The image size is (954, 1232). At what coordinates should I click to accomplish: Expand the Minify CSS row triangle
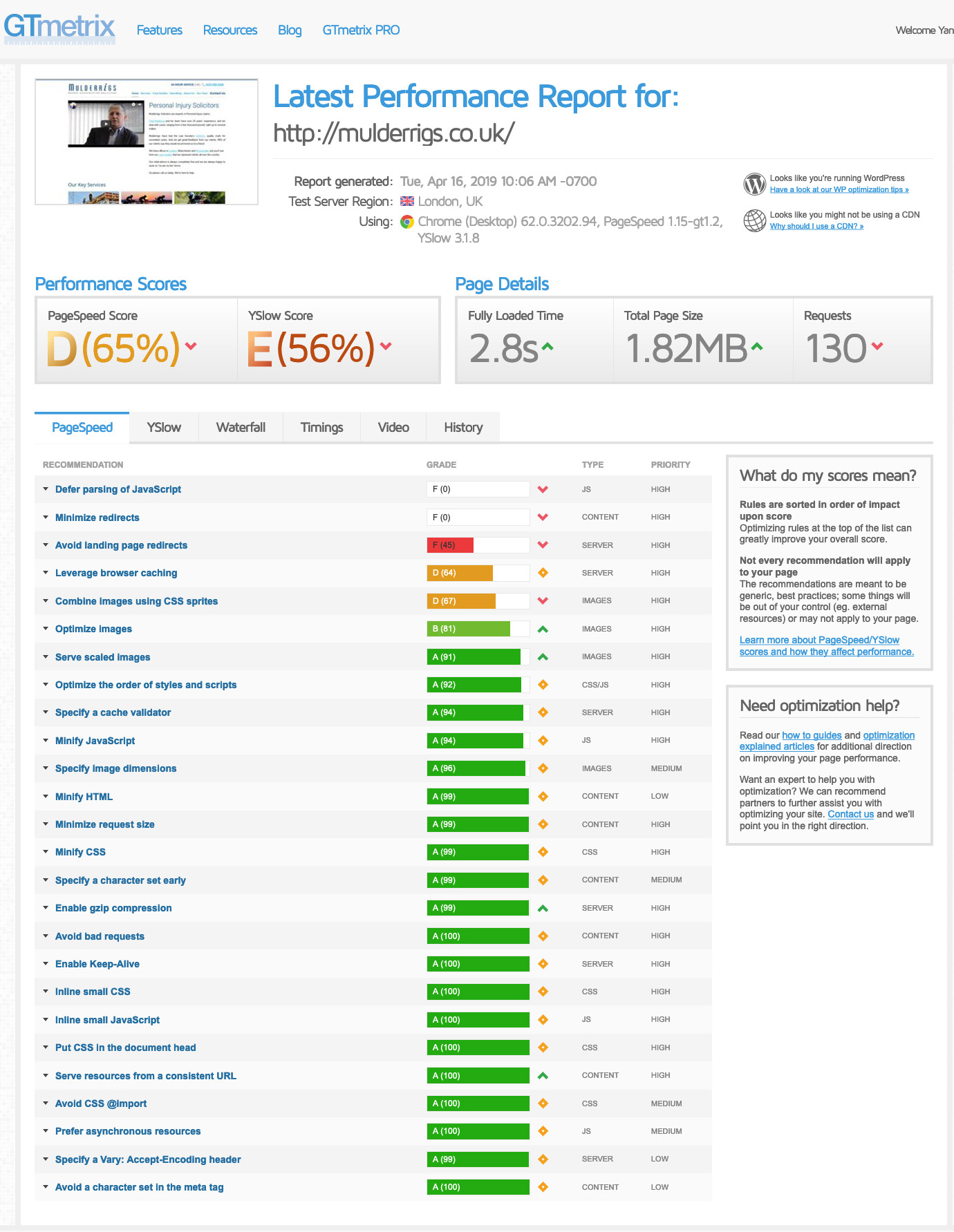[x=46, y=852]
